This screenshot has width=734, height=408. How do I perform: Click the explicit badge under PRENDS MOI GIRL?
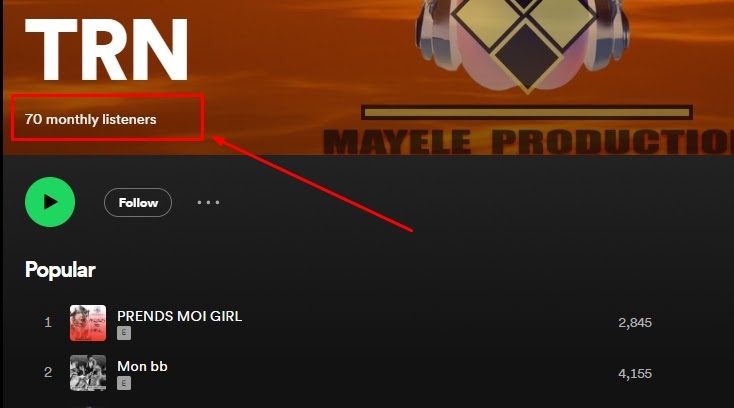124,333
